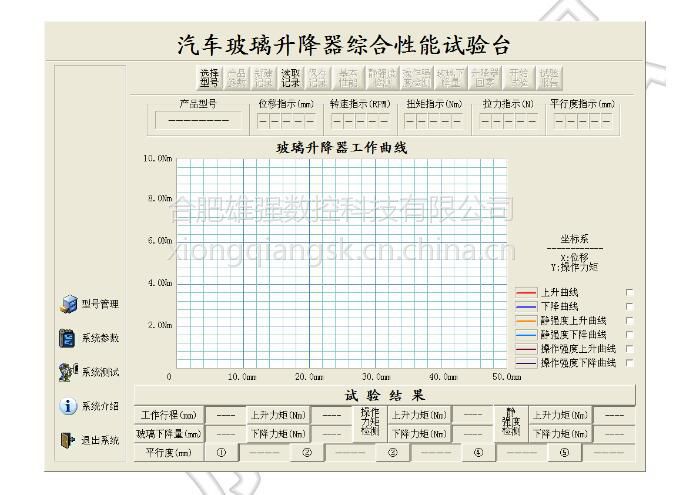Viewport: 680px width, 495px height.
Task: Toggle the 下降曲线 checkbox
Action: click(x=629, y=307)
